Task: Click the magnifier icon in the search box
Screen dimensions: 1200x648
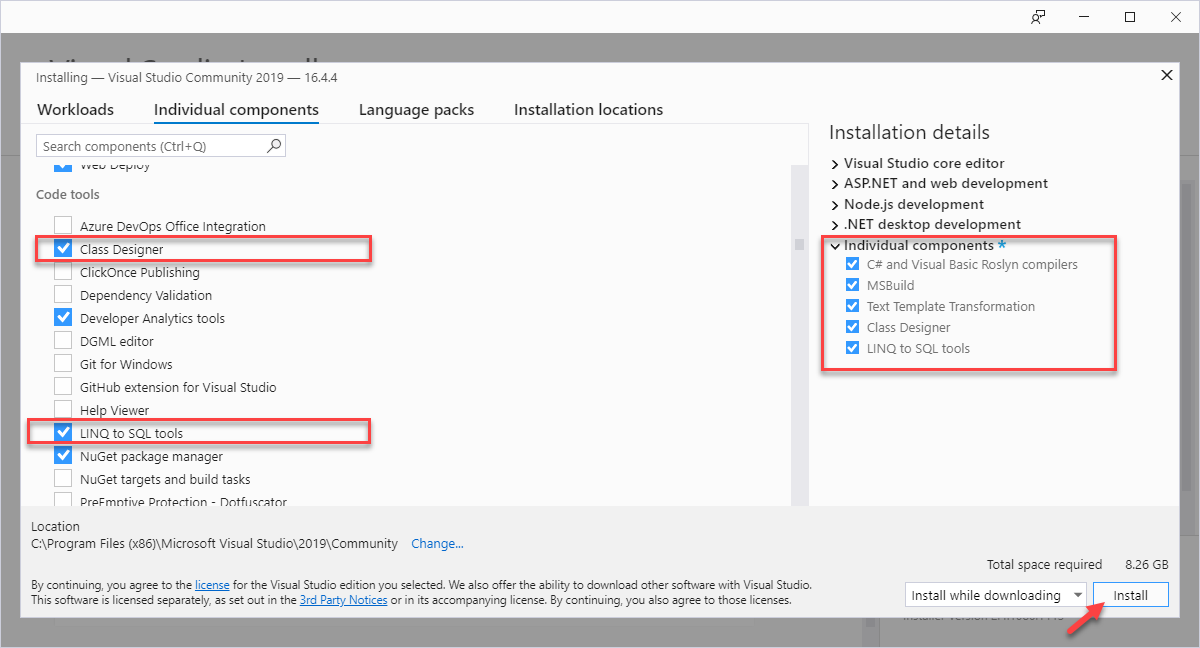Action: (x=274, y=146)
